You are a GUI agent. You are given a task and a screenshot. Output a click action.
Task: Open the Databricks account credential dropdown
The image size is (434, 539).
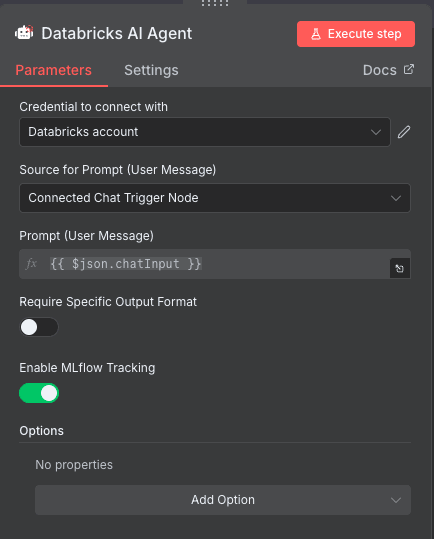point(205,132)
